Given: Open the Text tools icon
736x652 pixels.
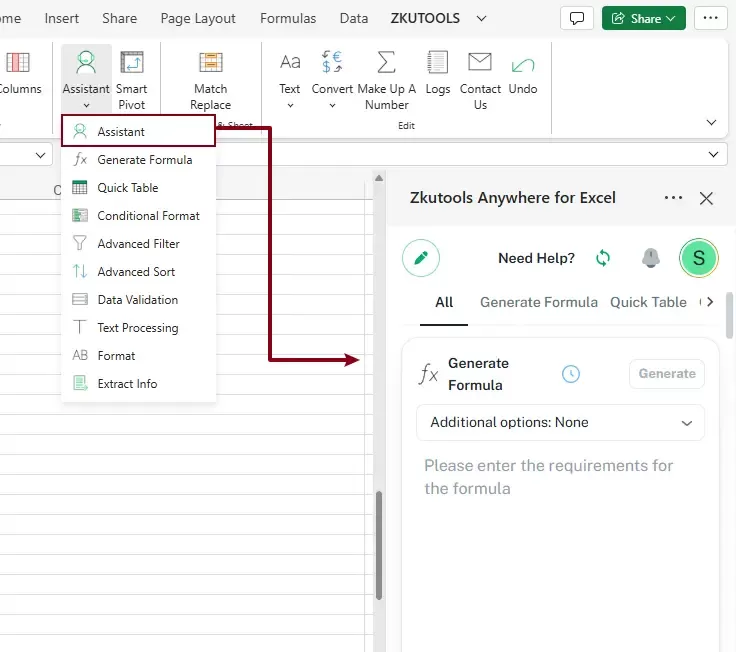Looking at the screenshot, I should coord(290,62).
